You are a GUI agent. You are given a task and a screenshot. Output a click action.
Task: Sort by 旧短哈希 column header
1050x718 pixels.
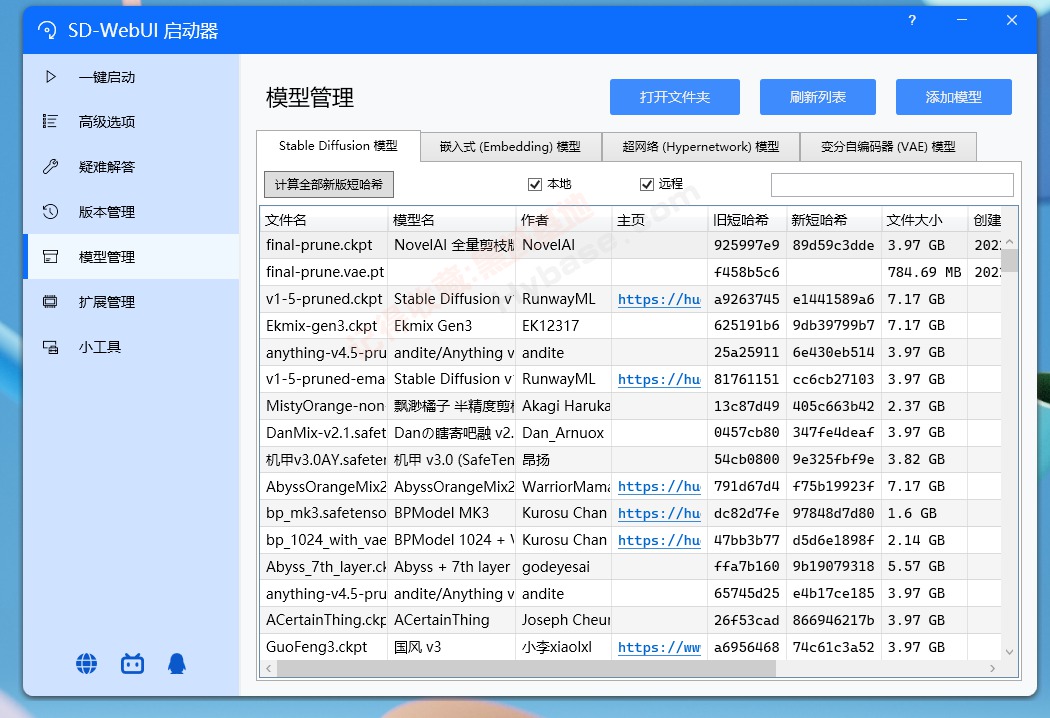click(747, 220)
